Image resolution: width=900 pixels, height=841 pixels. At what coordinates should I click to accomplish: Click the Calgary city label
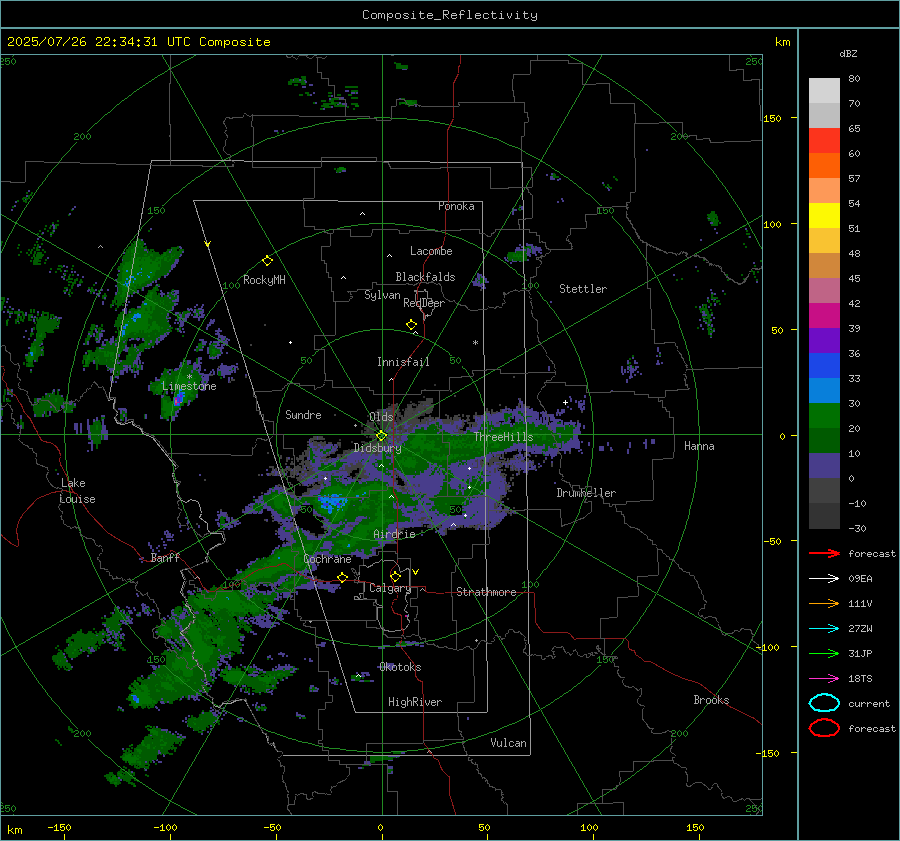pyautogui.click(x=390, y=588)
